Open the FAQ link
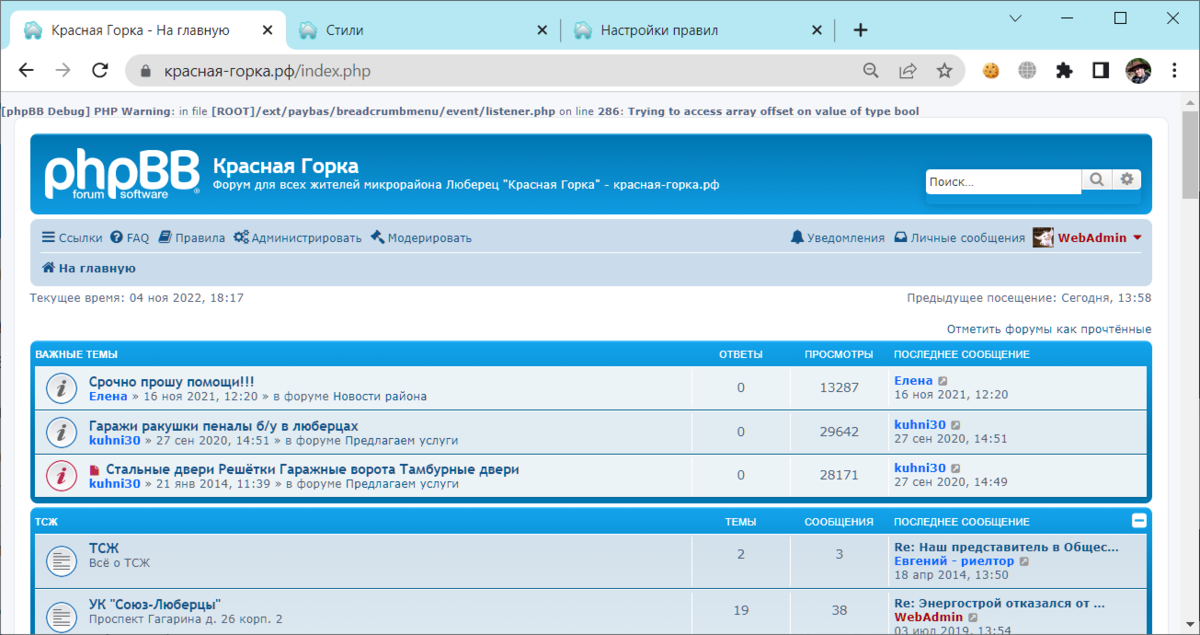 coord(130,238)
